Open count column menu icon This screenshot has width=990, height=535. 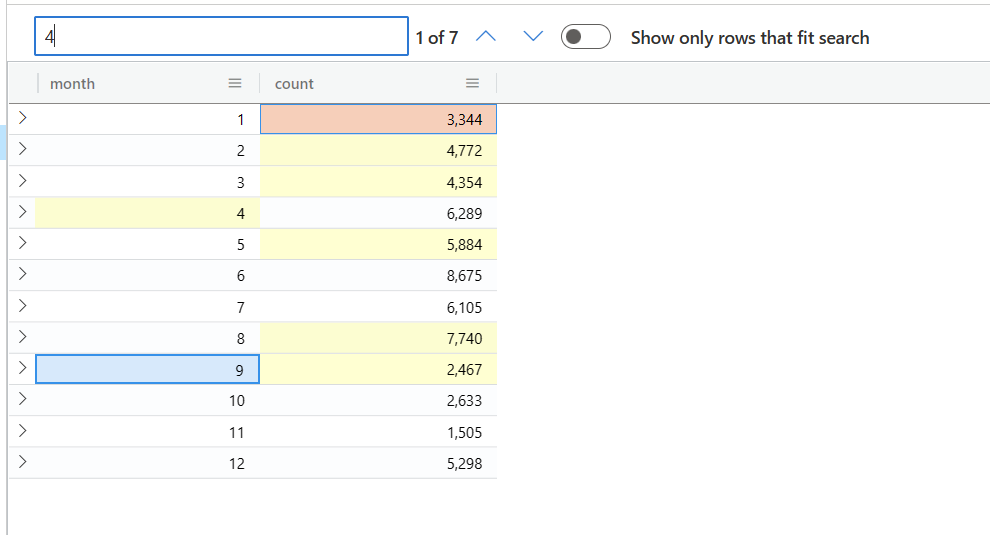472,83
